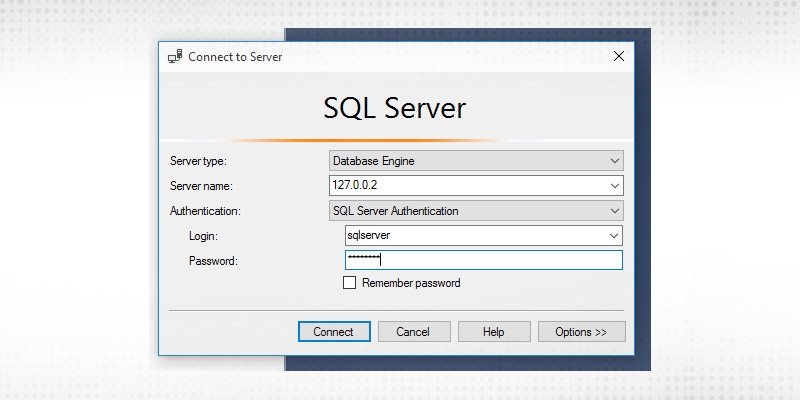800x400 pixels.
Task: Click the "Server type:" label
Action: (199, 161)
